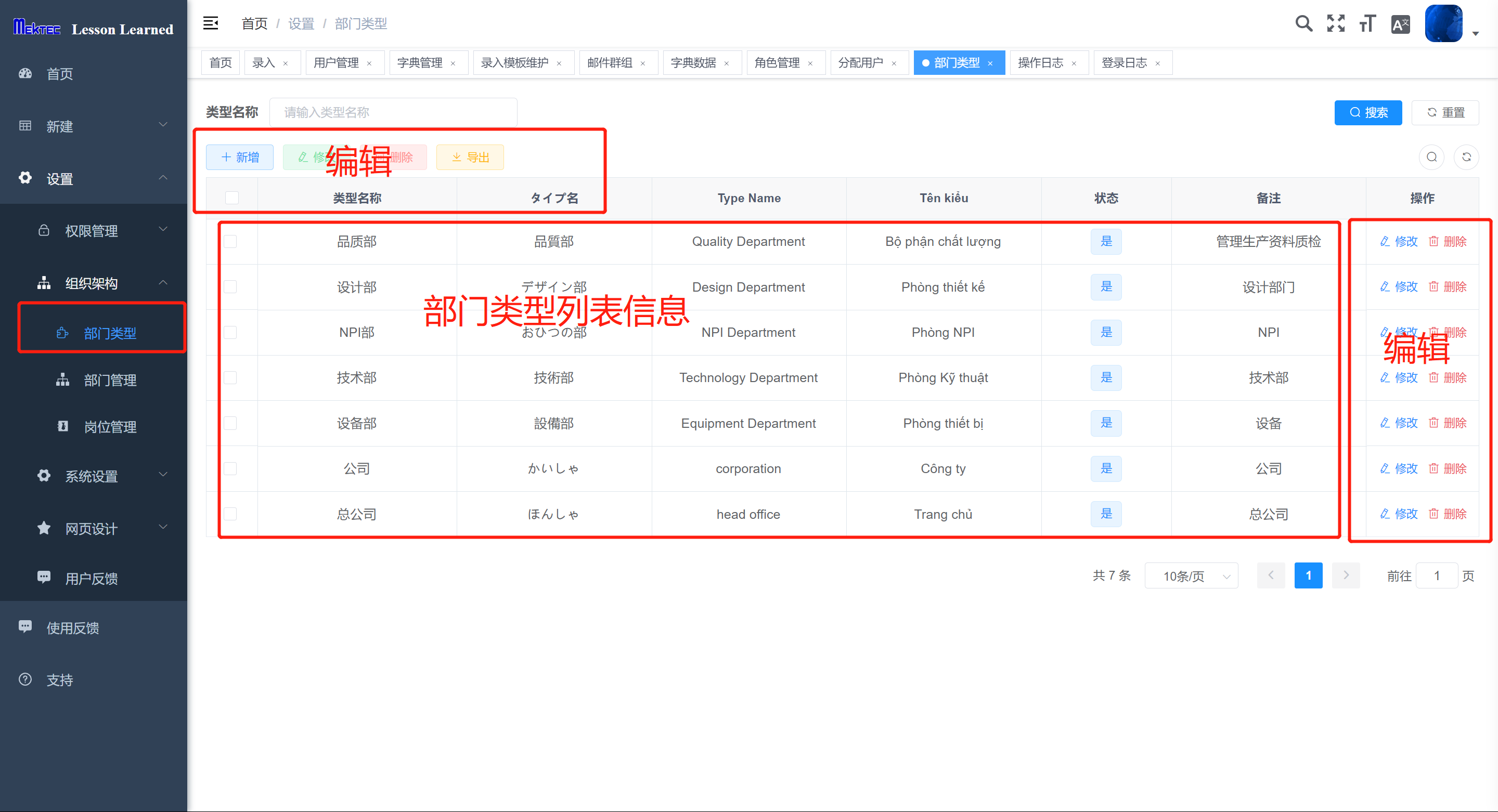Hide the search bar with round magnifier icon
The image size is (1498, 812).
pyautogui.click(x=1432, y=157)
